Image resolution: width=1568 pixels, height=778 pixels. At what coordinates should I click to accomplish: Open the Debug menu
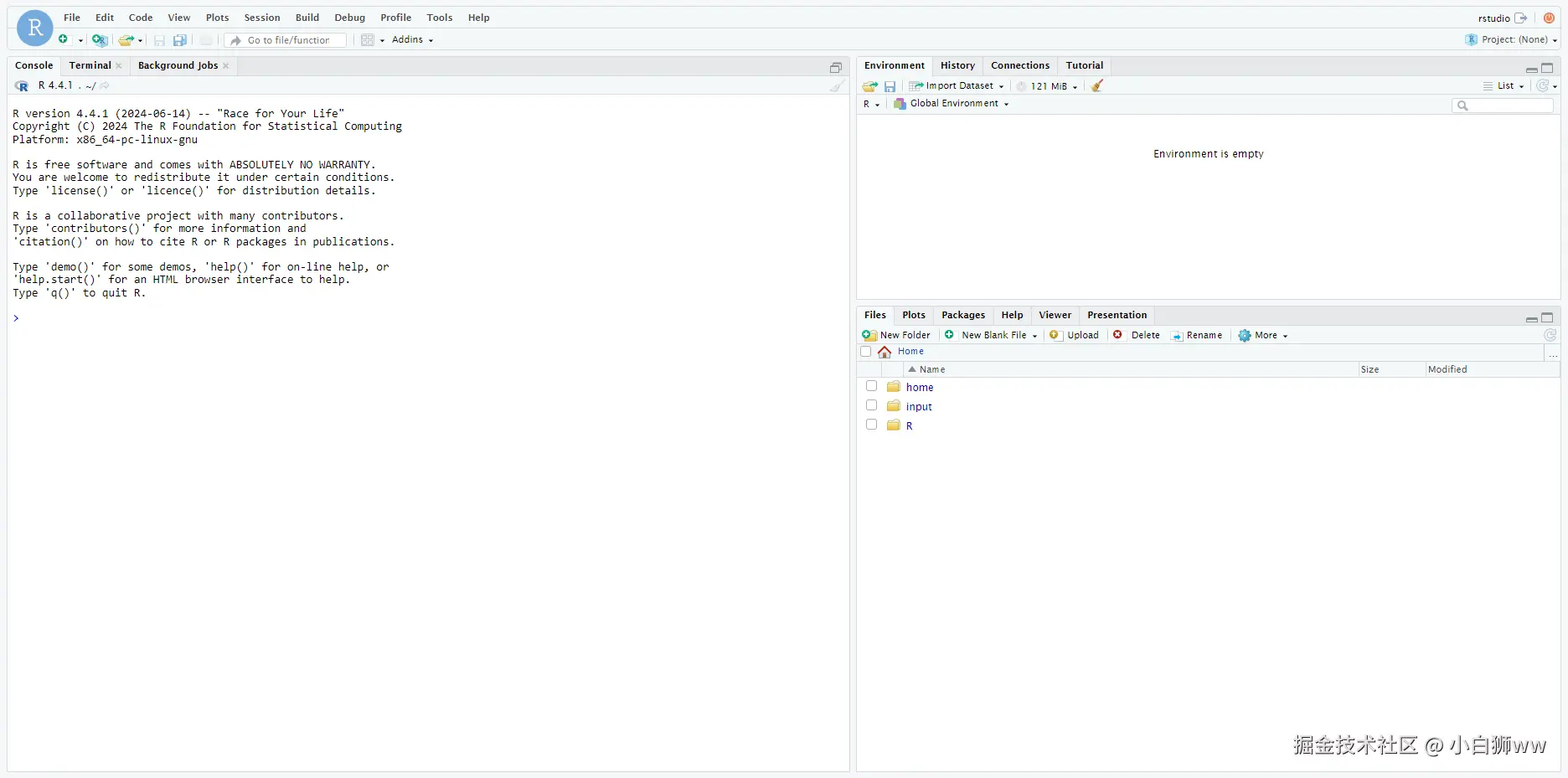point(350,18)
